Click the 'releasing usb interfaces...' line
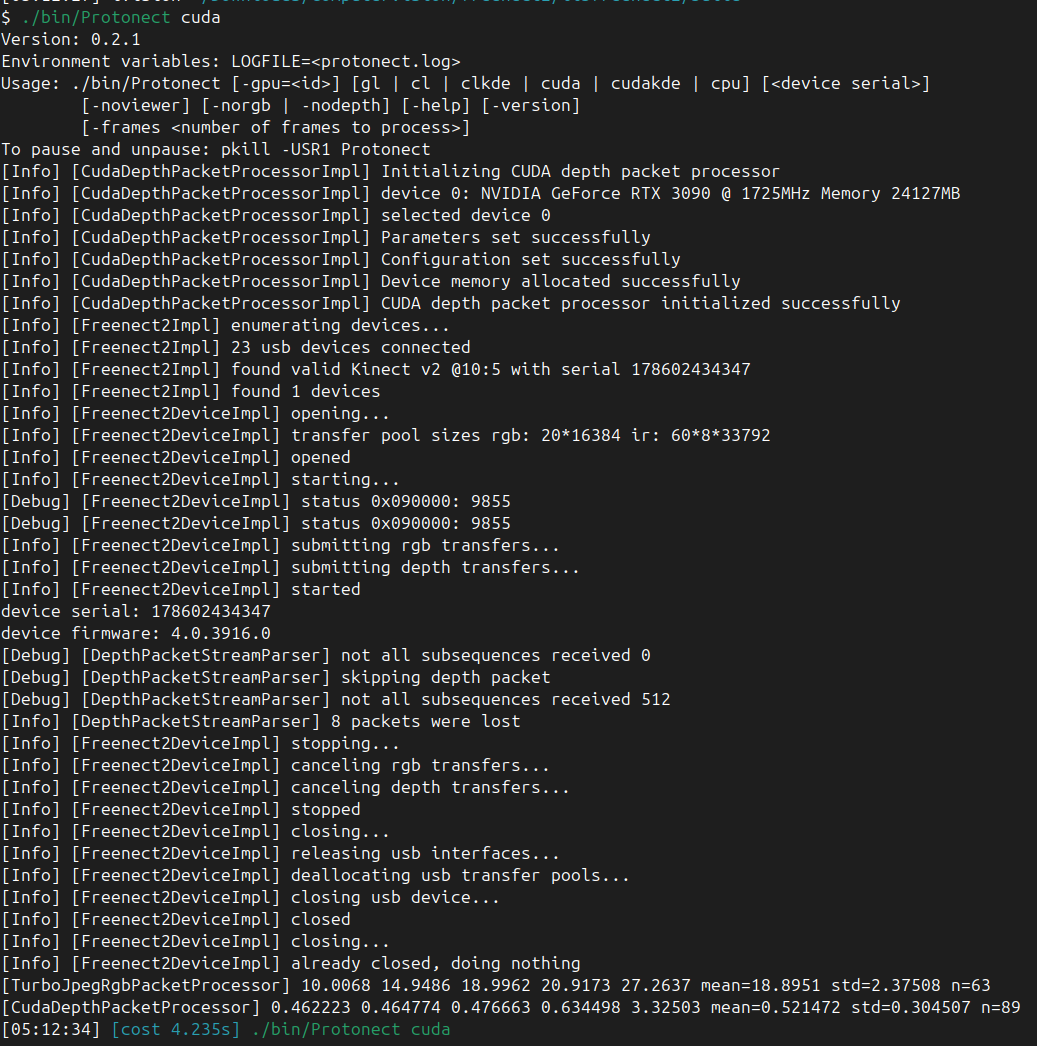Screen dimensions: 1037x1046 tap(280, 854)
